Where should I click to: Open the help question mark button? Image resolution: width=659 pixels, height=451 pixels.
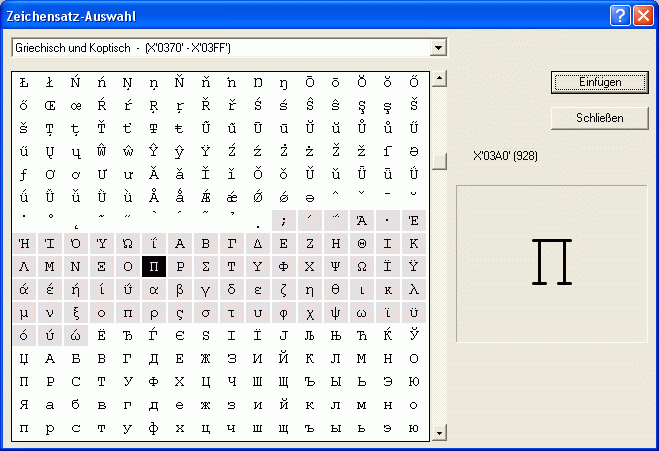click(620, 15)
